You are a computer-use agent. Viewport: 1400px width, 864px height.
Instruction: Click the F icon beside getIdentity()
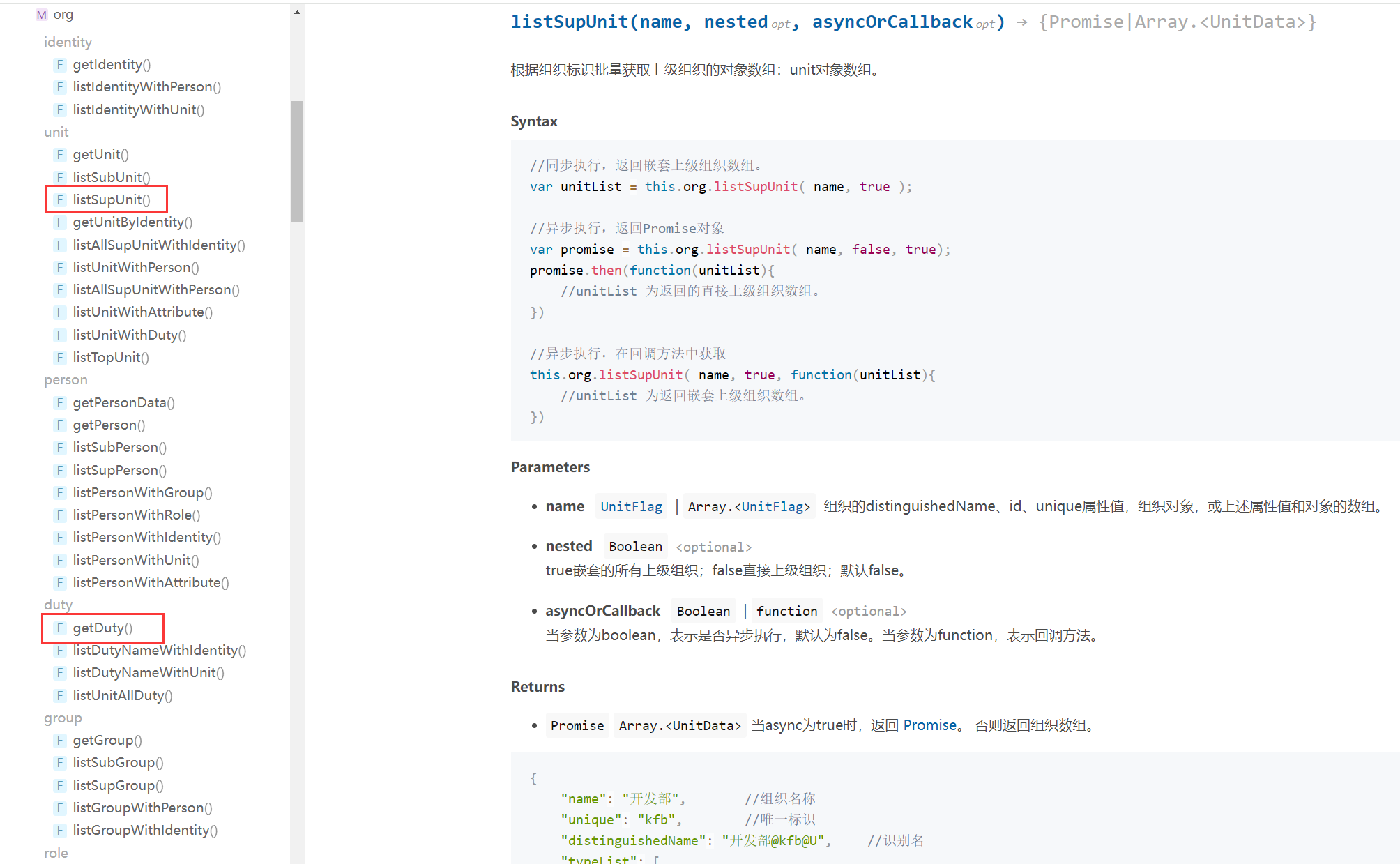60,65
